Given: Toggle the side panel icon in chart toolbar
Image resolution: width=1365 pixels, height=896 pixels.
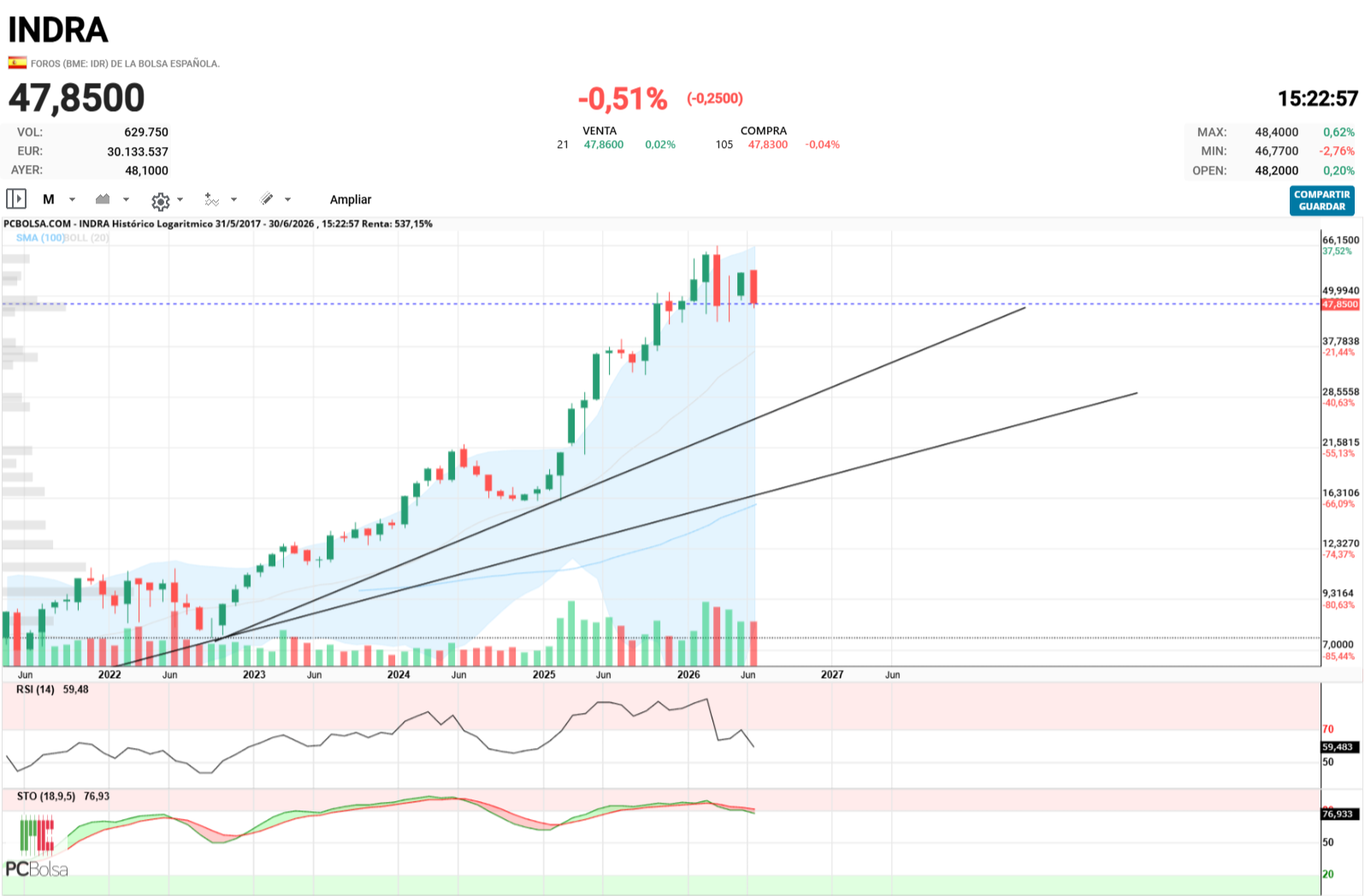Looking at the screenshot, I should tap(16, 199).
